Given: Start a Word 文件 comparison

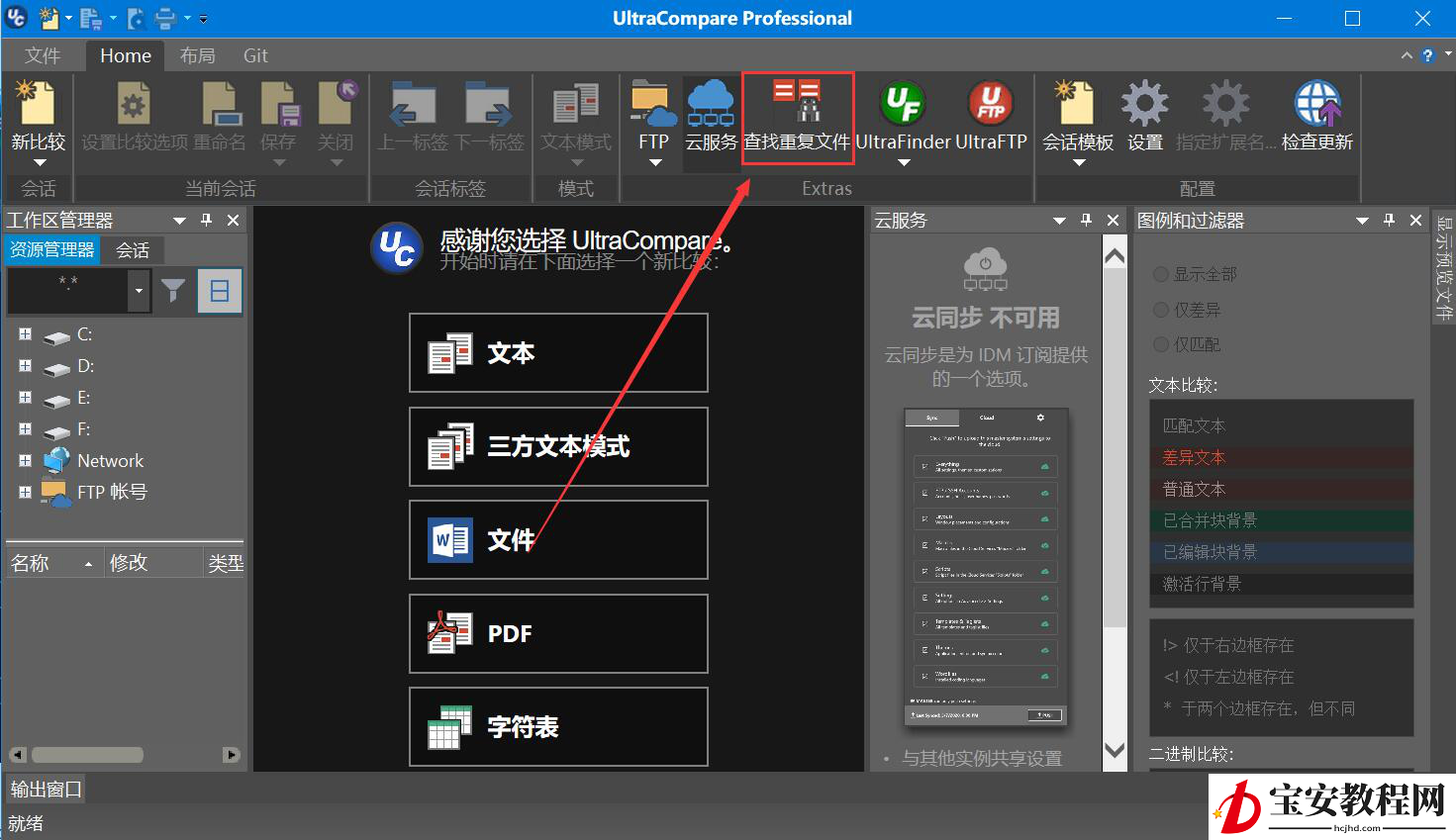Looking at the screenshot, I should tap(558, 539).
